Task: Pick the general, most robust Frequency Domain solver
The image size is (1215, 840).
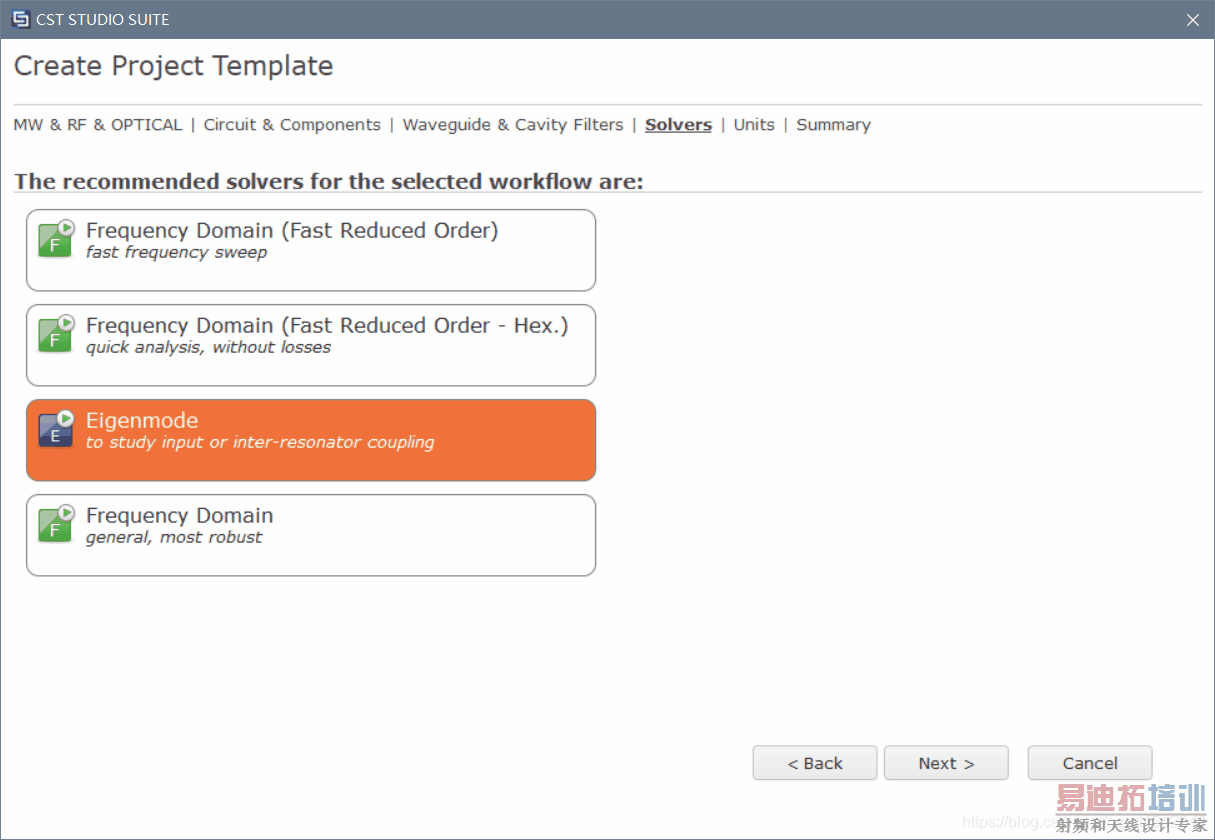Action: tap(311, 535)
